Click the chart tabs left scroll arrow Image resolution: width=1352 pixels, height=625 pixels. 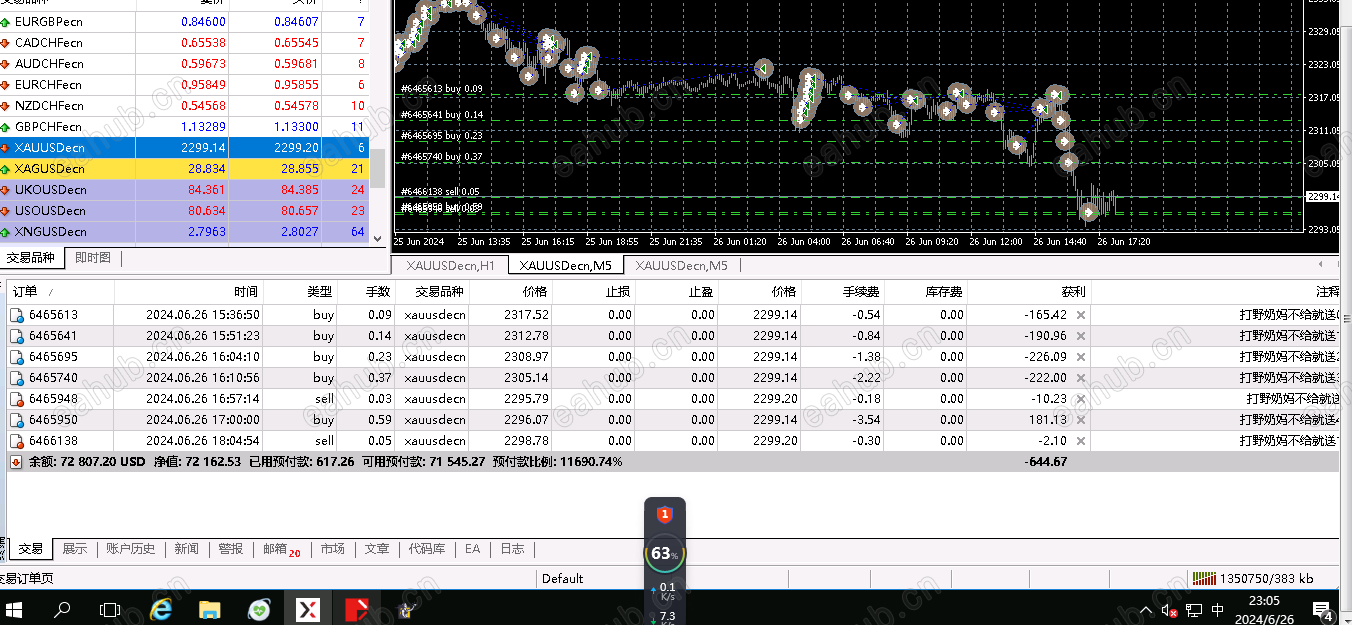pyautogui.click(x=1320, y=264)
